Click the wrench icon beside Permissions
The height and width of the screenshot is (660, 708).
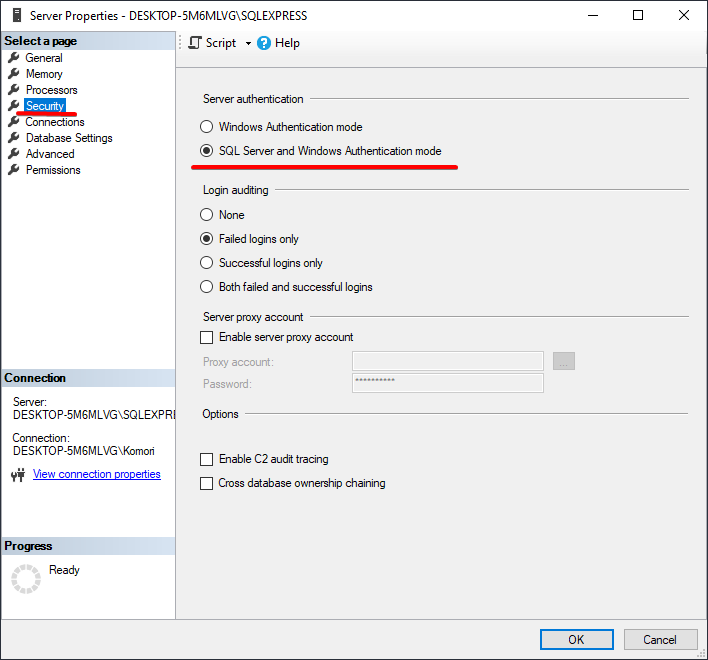(14, 170)
